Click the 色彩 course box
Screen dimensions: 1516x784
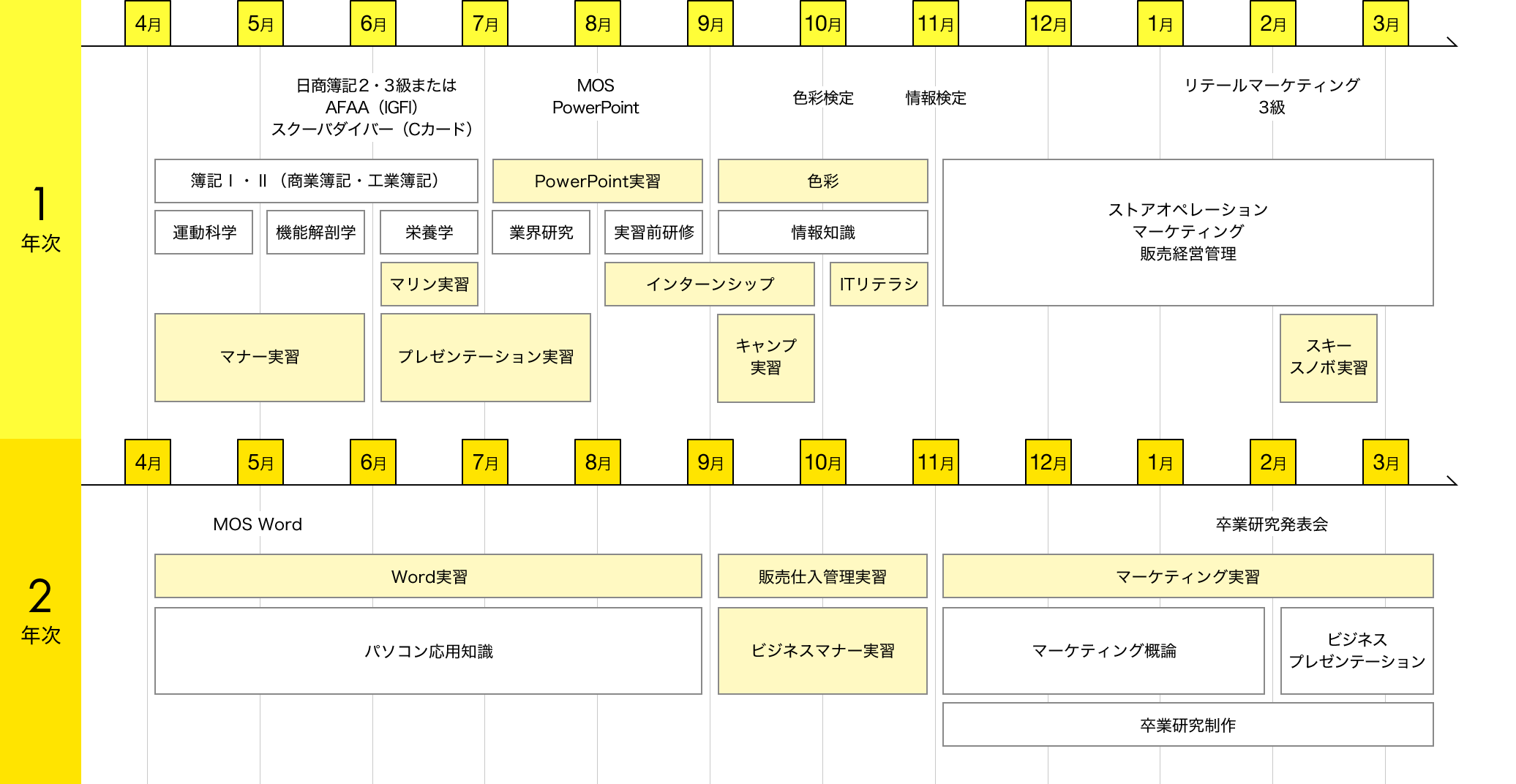(x=823, y=181)
